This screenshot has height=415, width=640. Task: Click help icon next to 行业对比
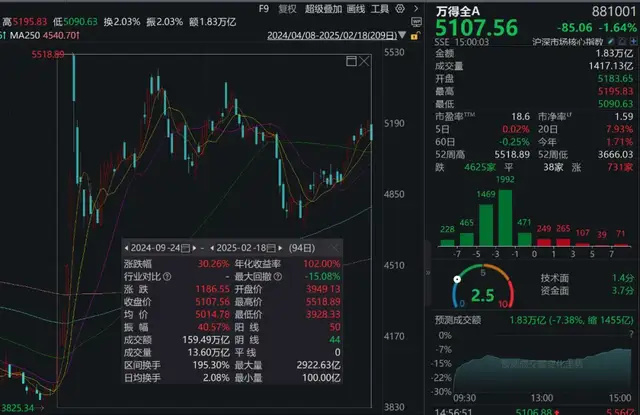[167, 277]
